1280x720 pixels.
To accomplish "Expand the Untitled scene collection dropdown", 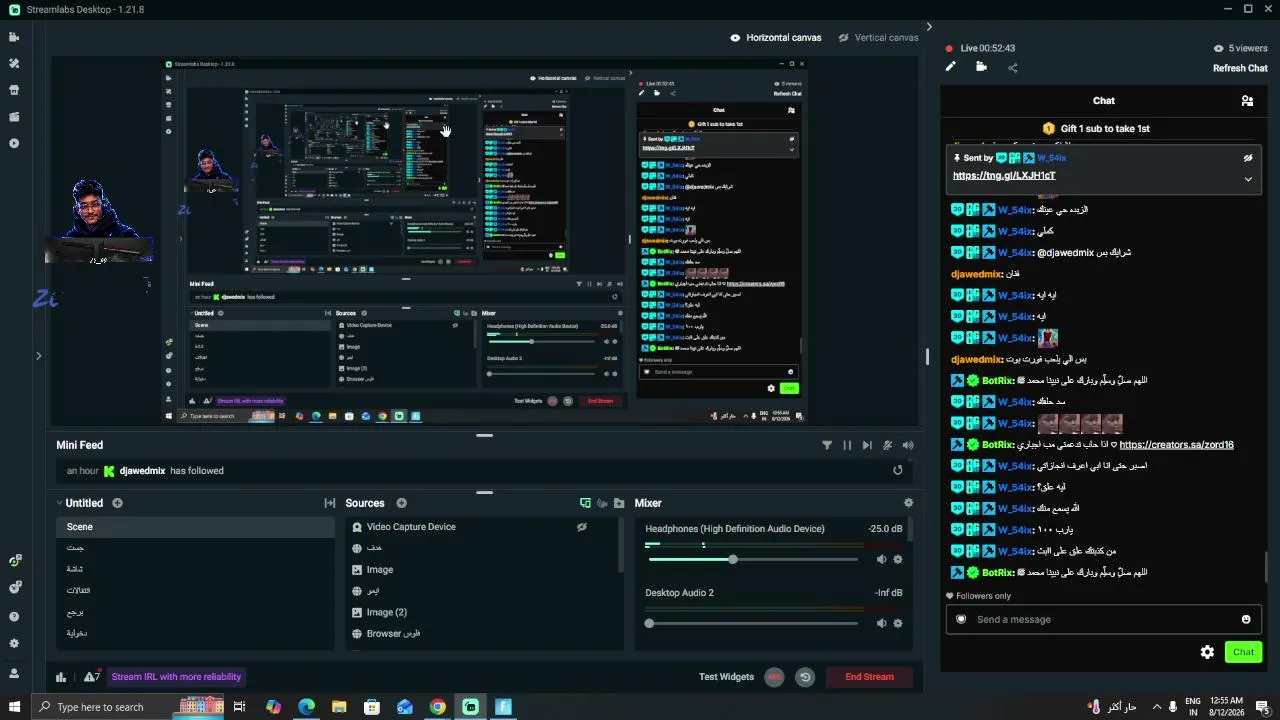I will tap(60, 503).
